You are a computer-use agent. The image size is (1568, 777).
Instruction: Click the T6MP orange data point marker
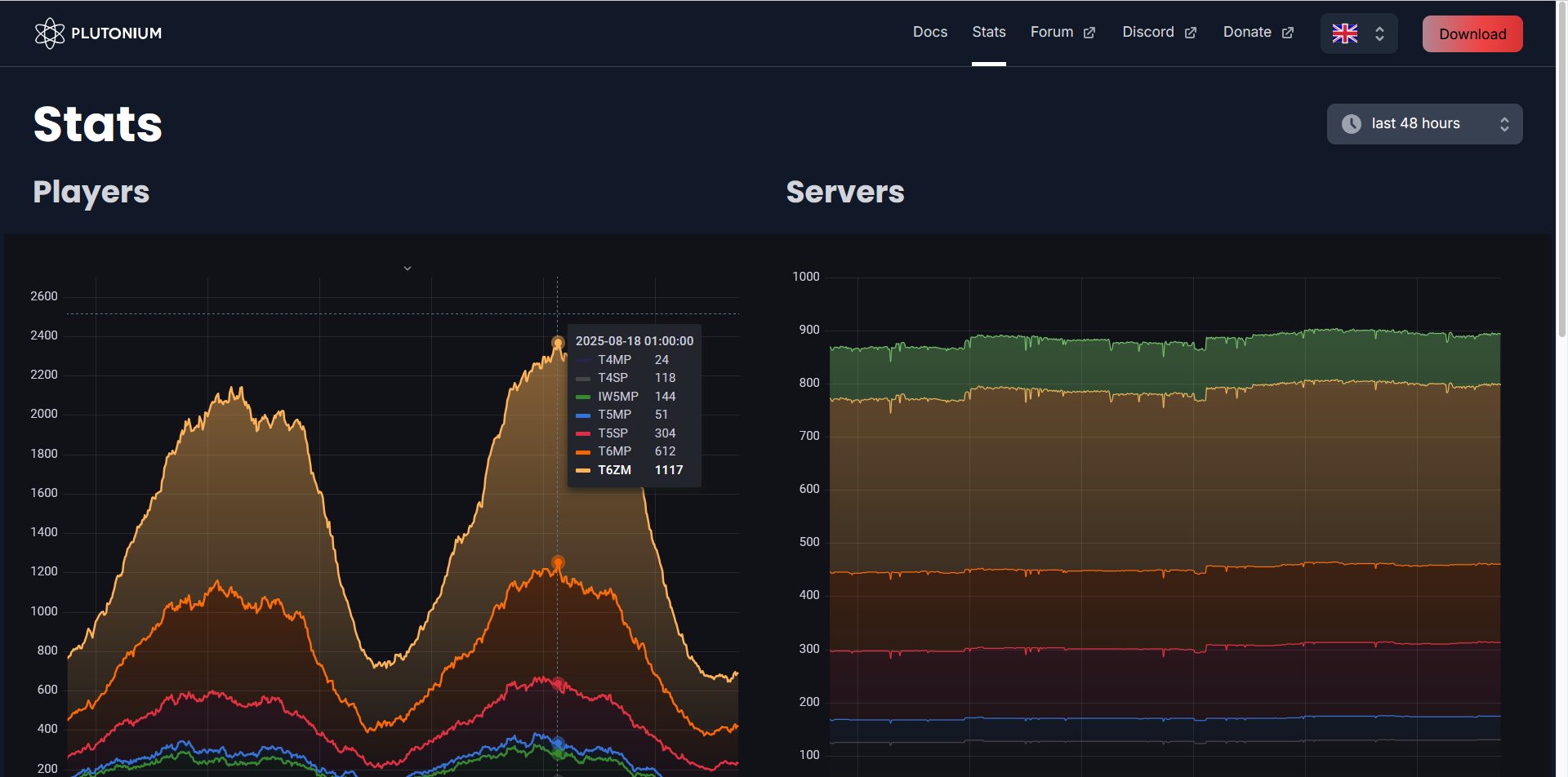pyautogui.click(x=558, y=562)
